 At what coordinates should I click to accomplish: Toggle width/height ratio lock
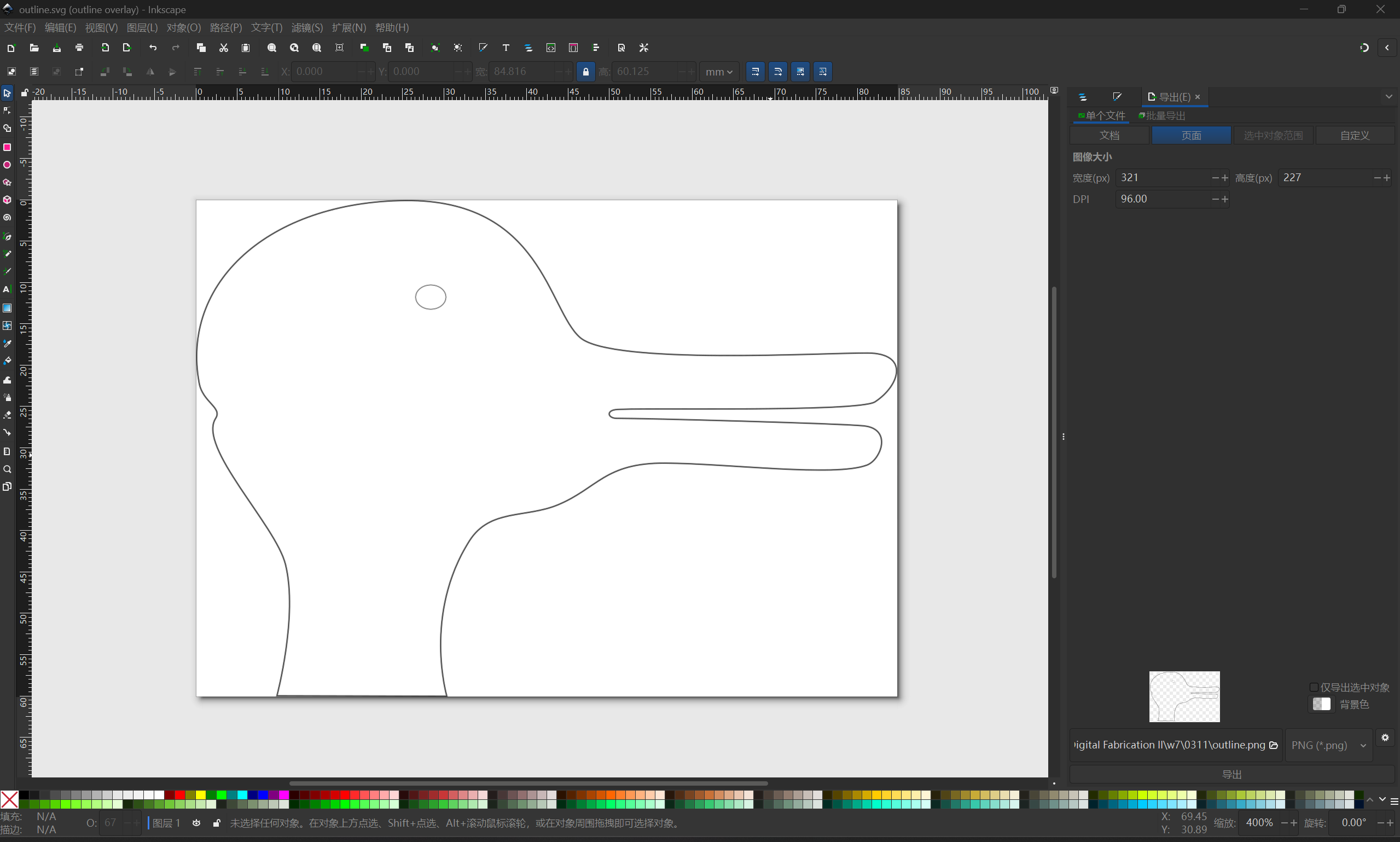586,72
